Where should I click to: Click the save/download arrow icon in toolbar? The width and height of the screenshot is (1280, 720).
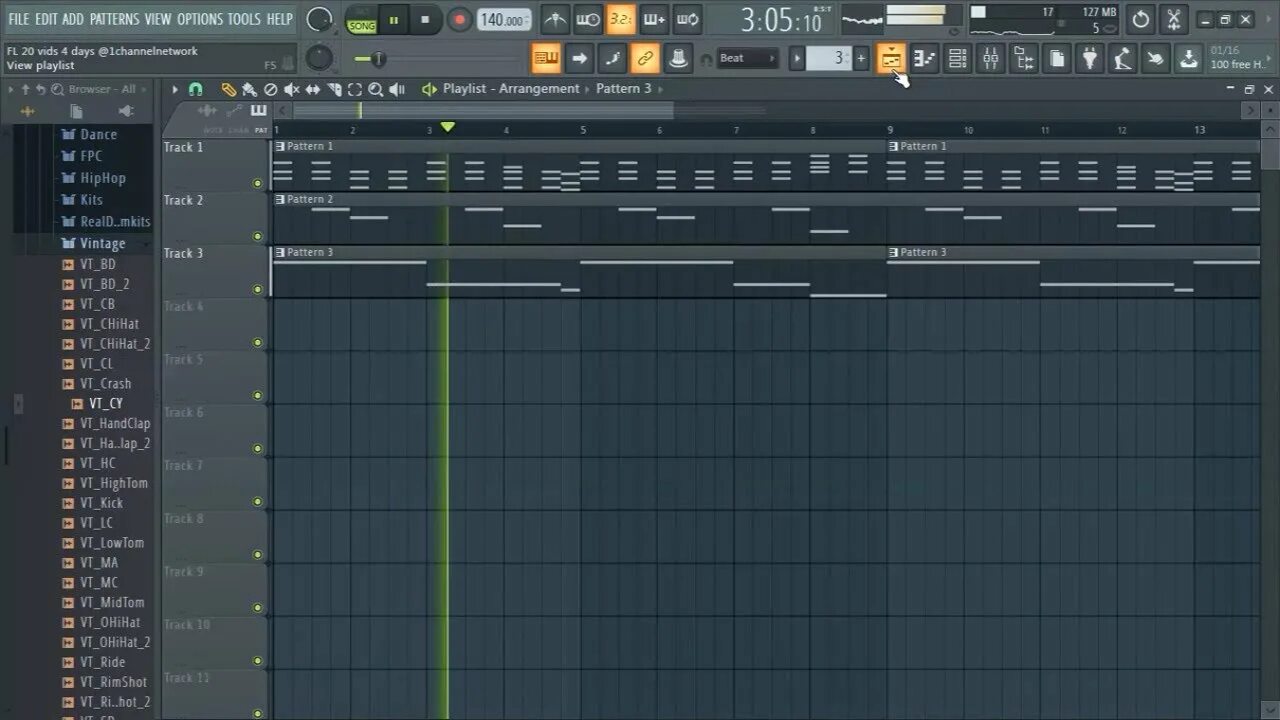coord(1189,58)
